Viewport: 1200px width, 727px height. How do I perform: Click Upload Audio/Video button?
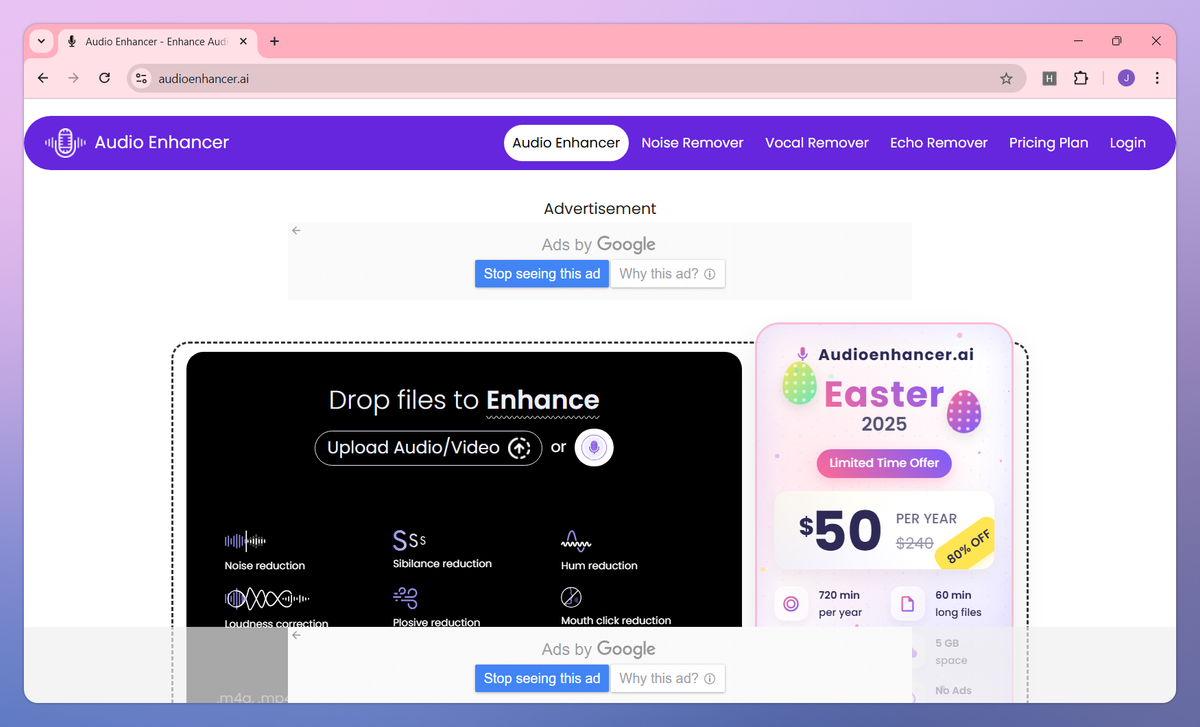coord(428,448)
